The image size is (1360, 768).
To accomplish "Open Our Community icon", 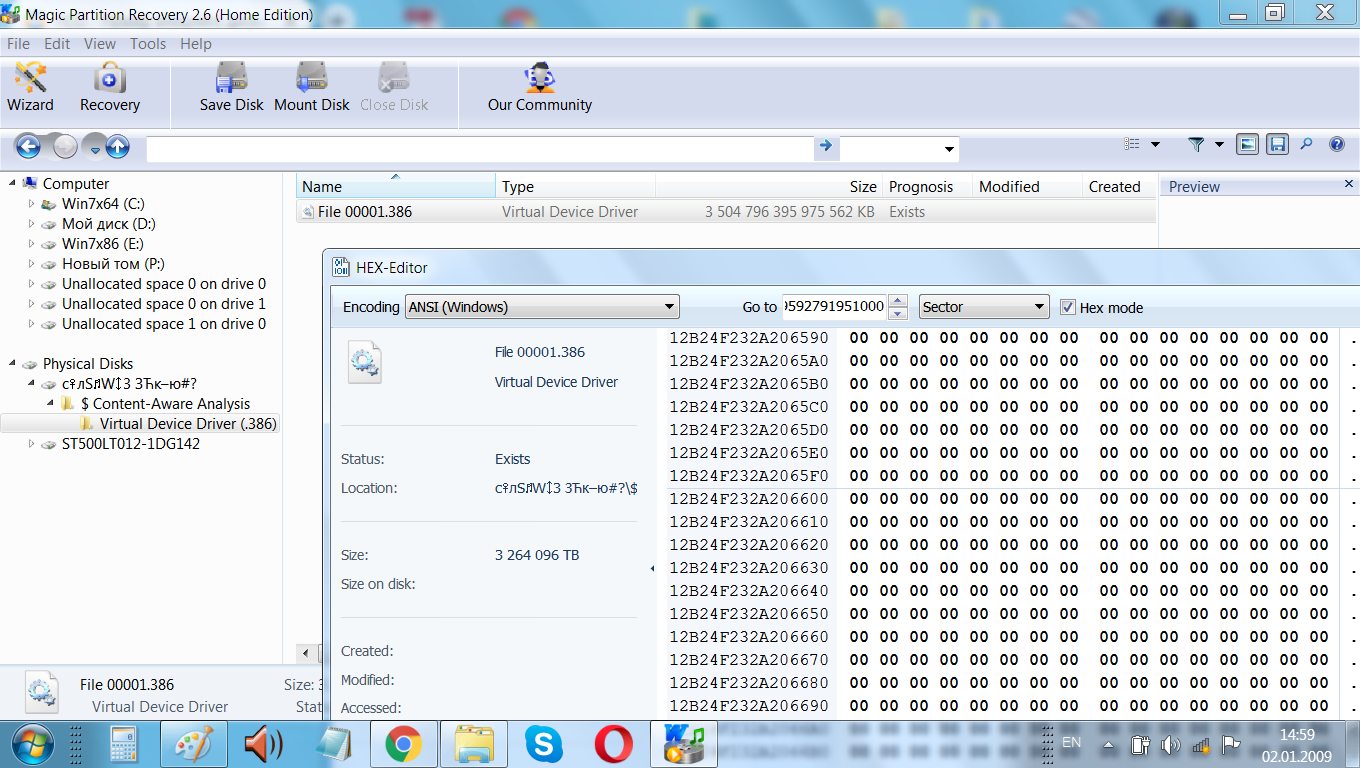I will [539, 87].
